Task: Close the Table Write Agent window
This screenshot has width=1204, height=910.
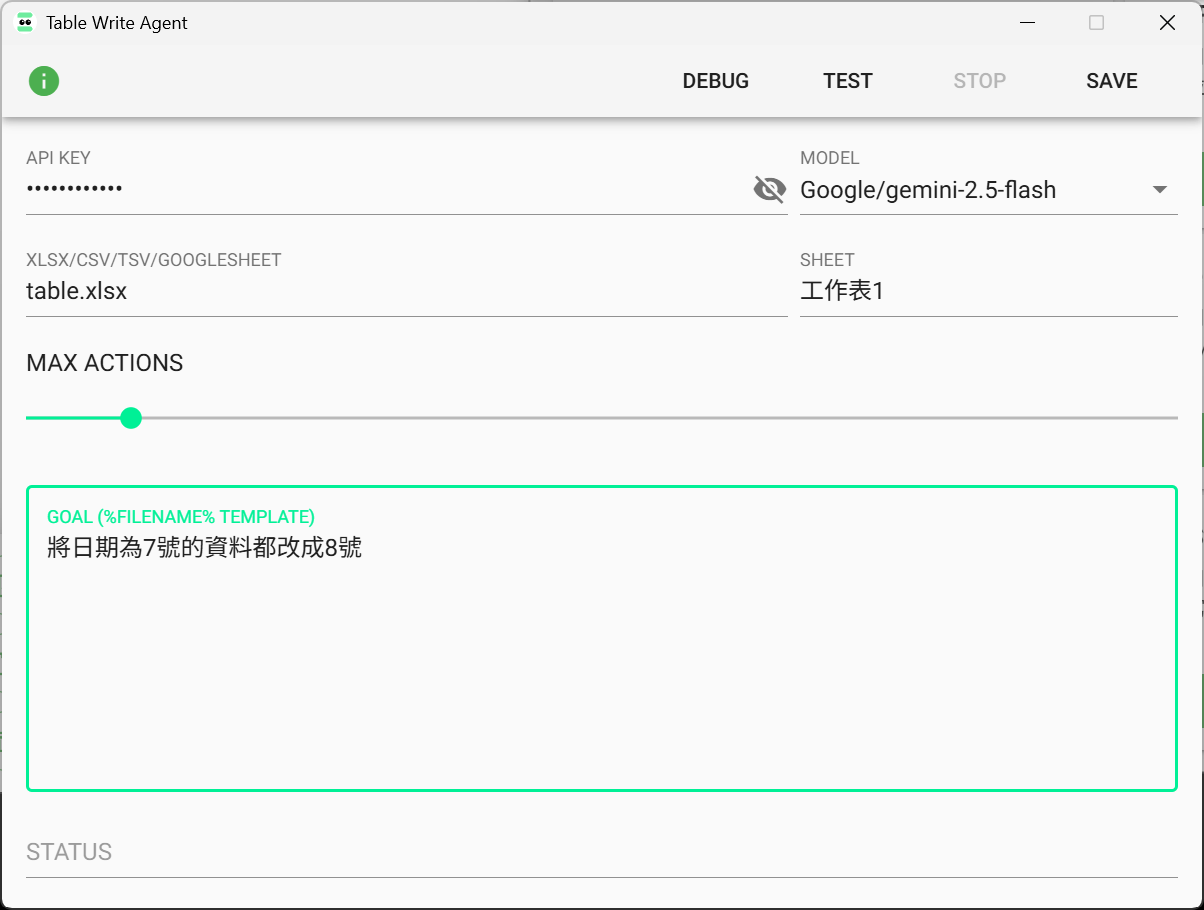Action: click(x=1167, y=23)
